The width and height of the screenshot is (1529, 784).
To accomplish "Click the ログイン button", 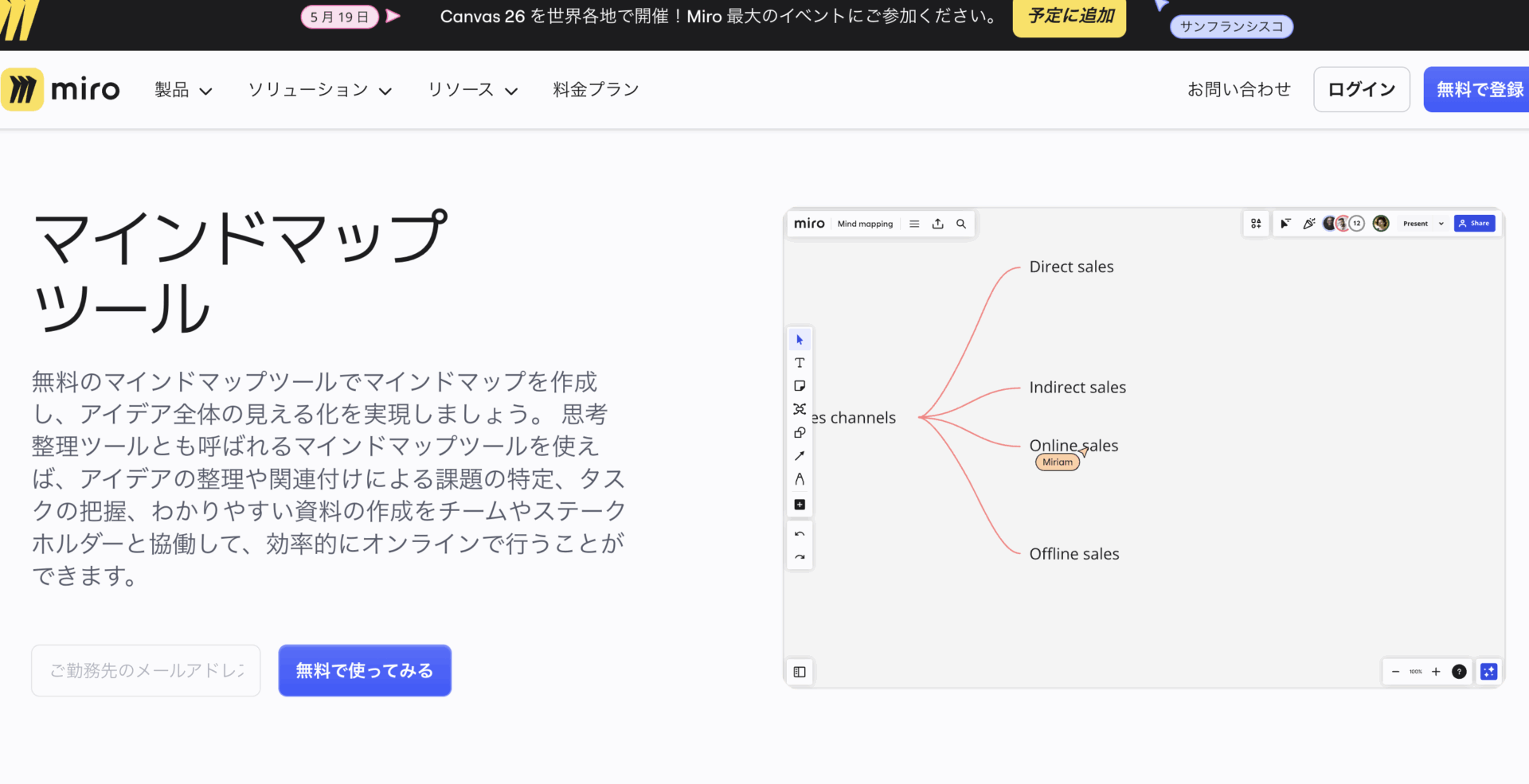I will tap(1361, 90).
